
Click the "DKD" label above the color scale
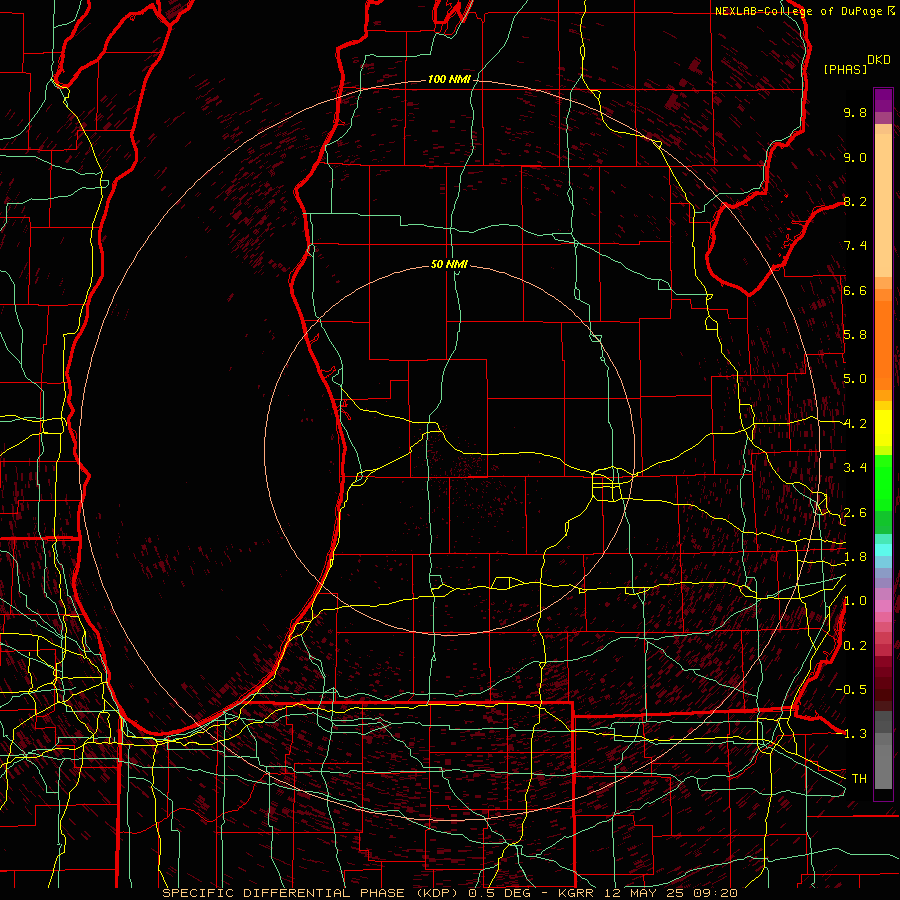tap(879, 60)
